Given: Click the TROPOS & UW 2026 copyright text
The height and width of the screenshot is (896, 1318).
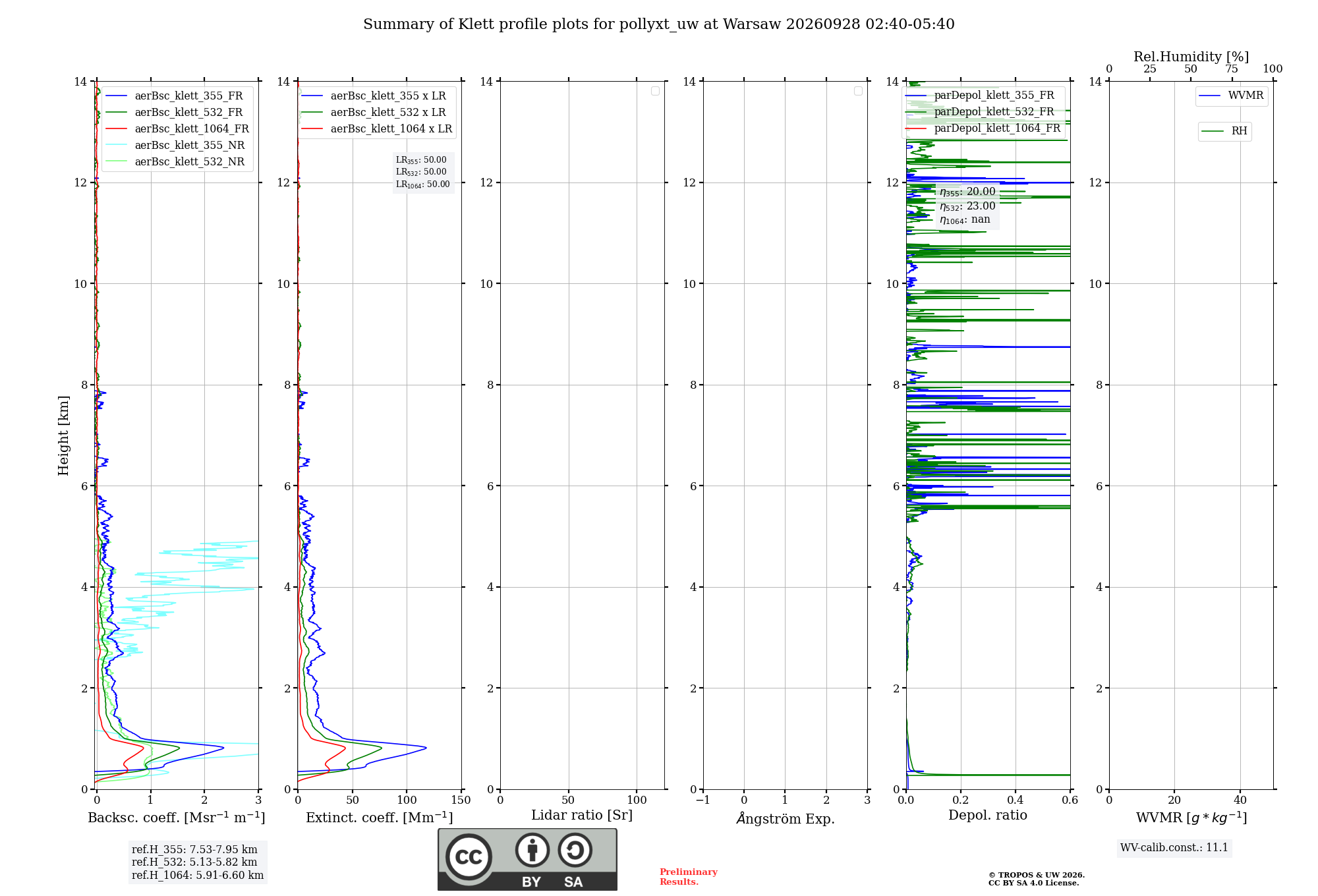Looking at the screenshot, I should 1037,875.
